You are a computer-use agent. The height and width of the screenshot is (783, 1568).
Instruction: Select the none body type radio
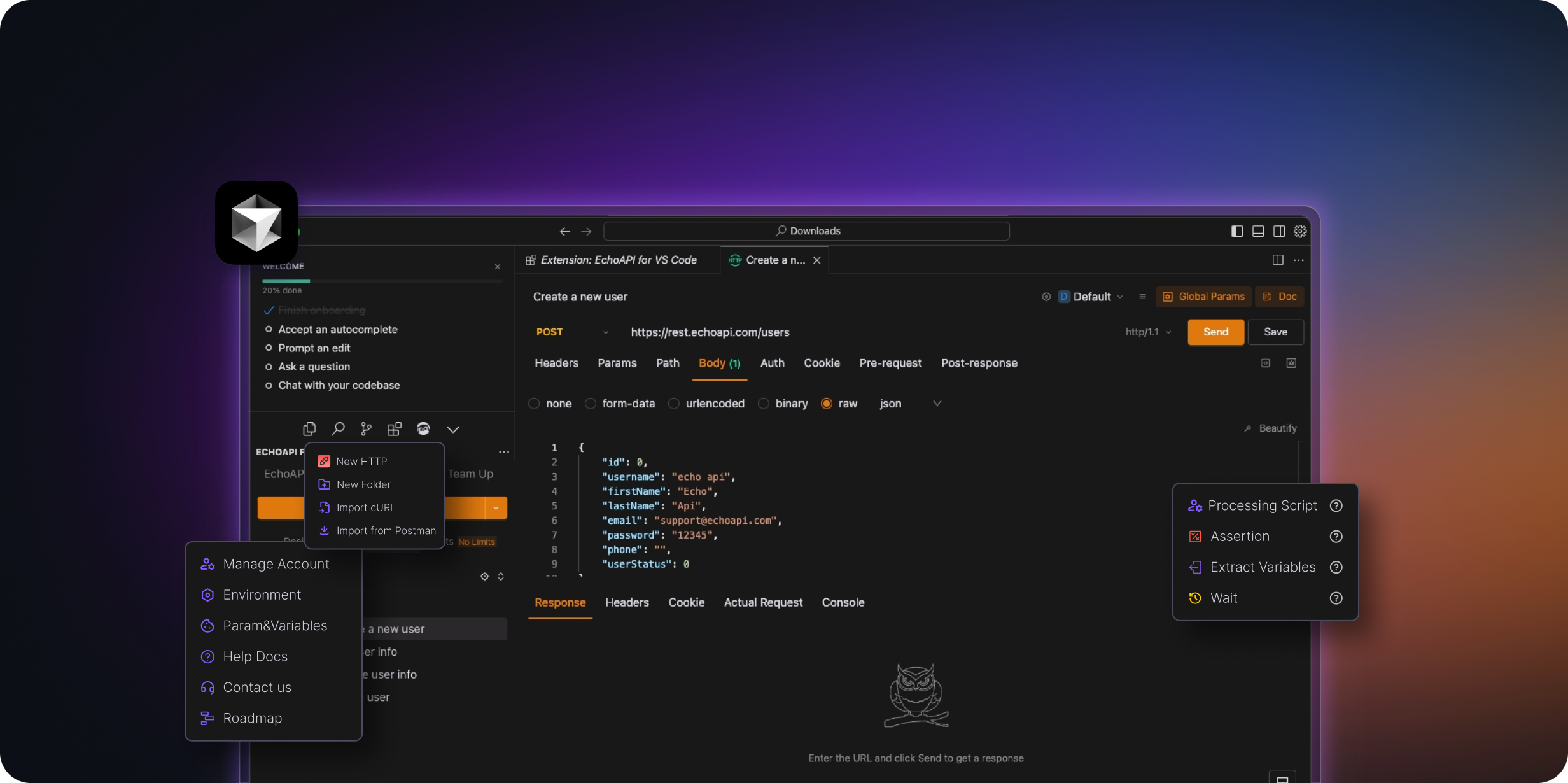[534, 404]
